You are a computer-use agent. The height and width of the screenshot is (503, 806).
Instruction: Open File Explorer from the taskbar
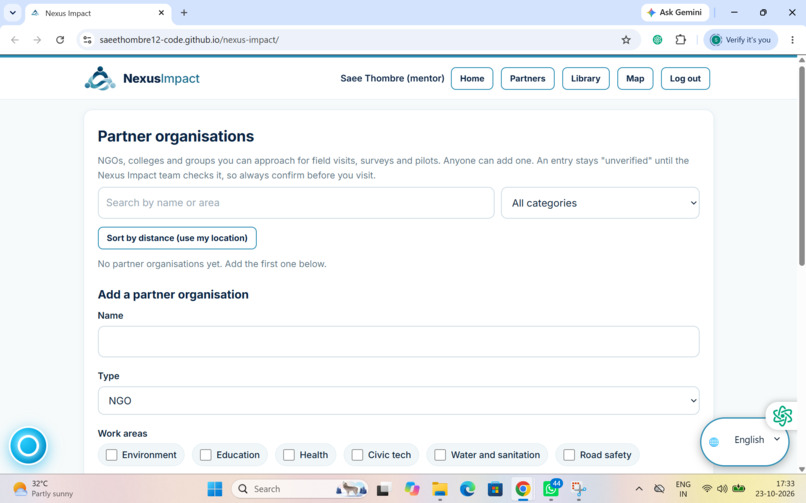coord(439,489)
